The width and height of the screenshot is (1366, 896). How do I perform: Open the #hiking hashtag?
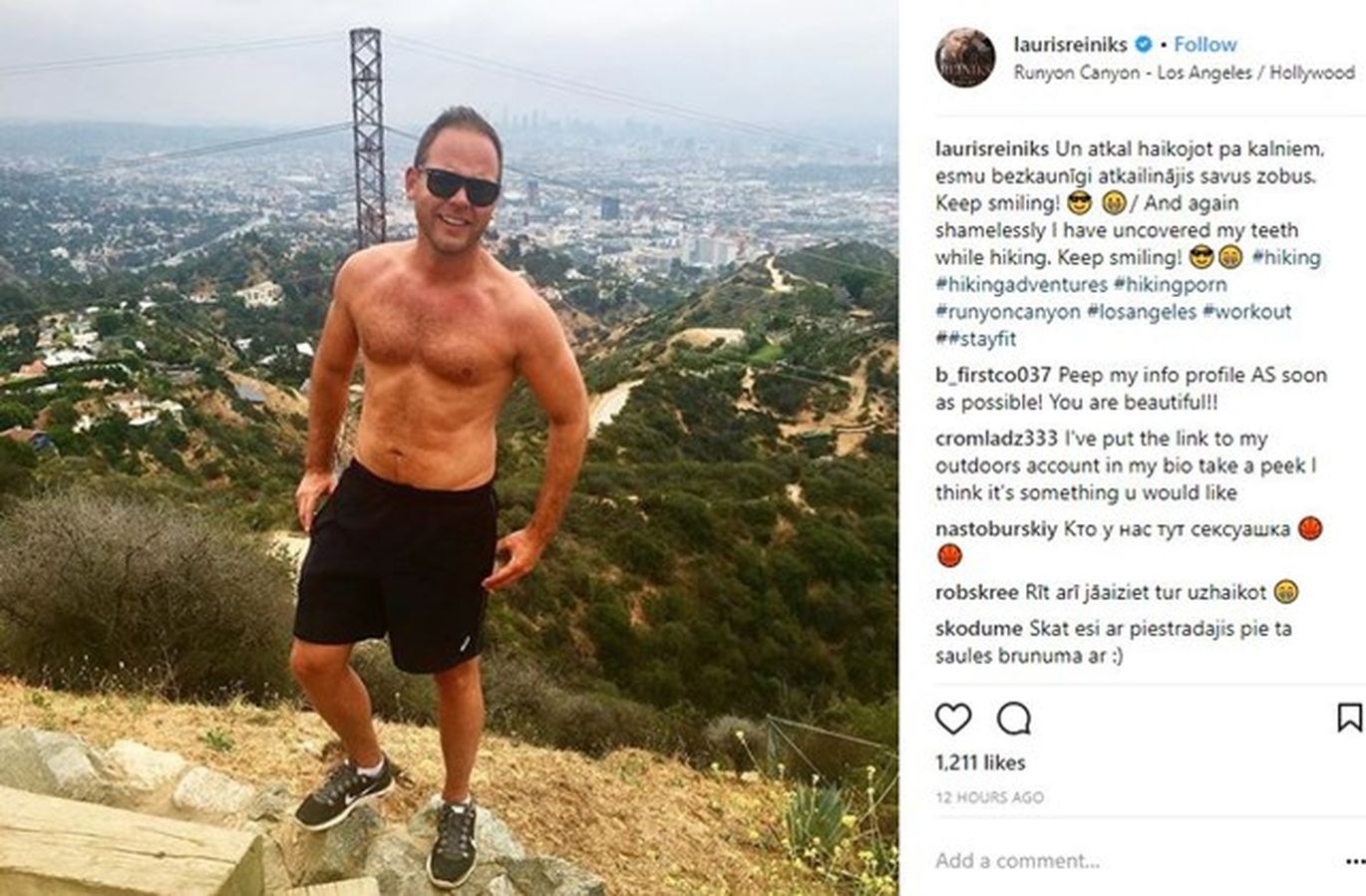(1286, 257)
